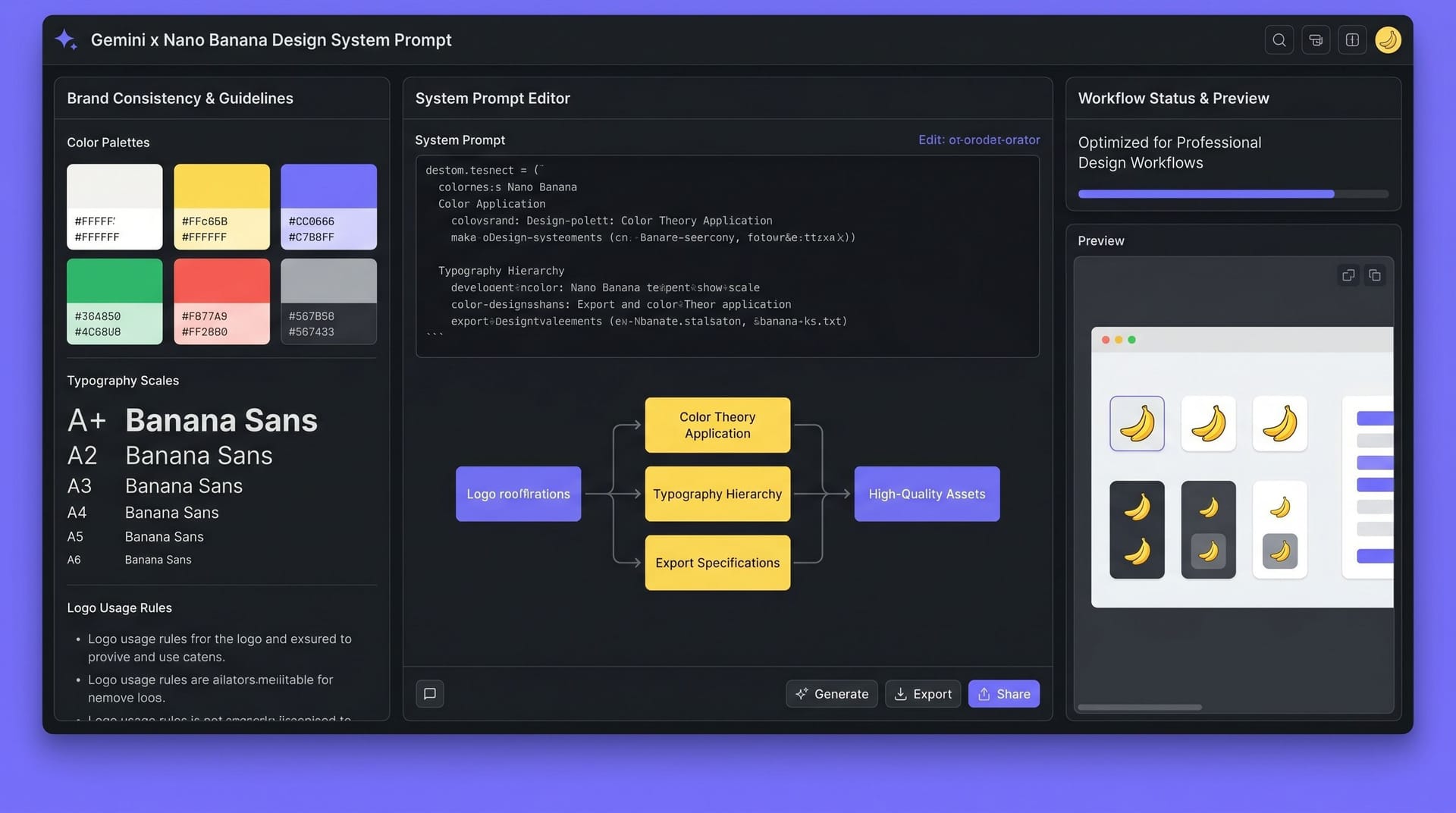The height and width of the screenshot is (813, 1456).
Task: Select the 'Typography Hierarchy' flow node
Action: coord(717,494)
